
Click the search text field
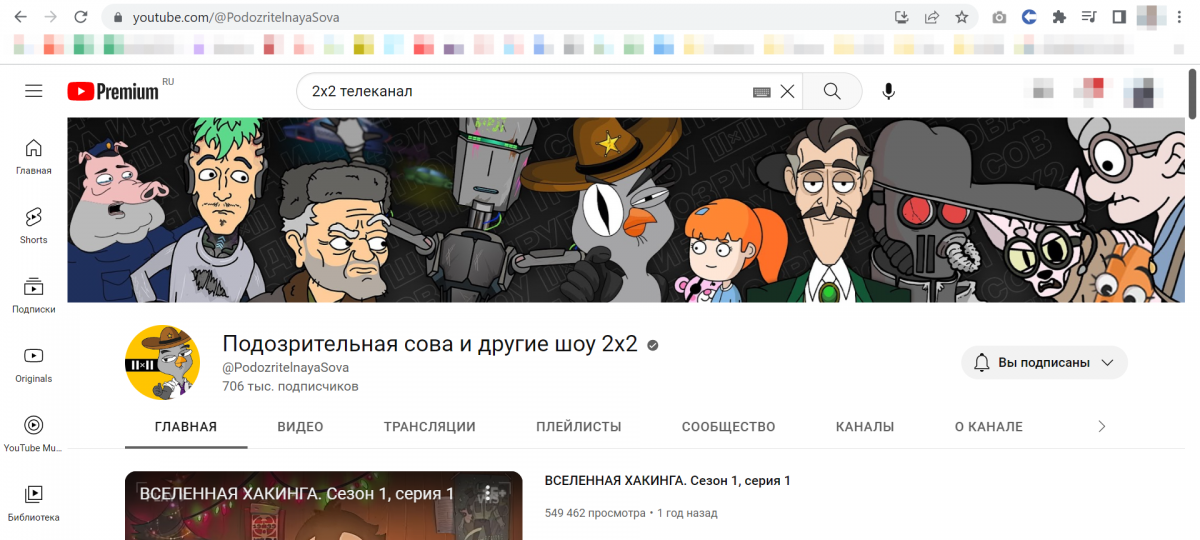[x=520, y=91]
